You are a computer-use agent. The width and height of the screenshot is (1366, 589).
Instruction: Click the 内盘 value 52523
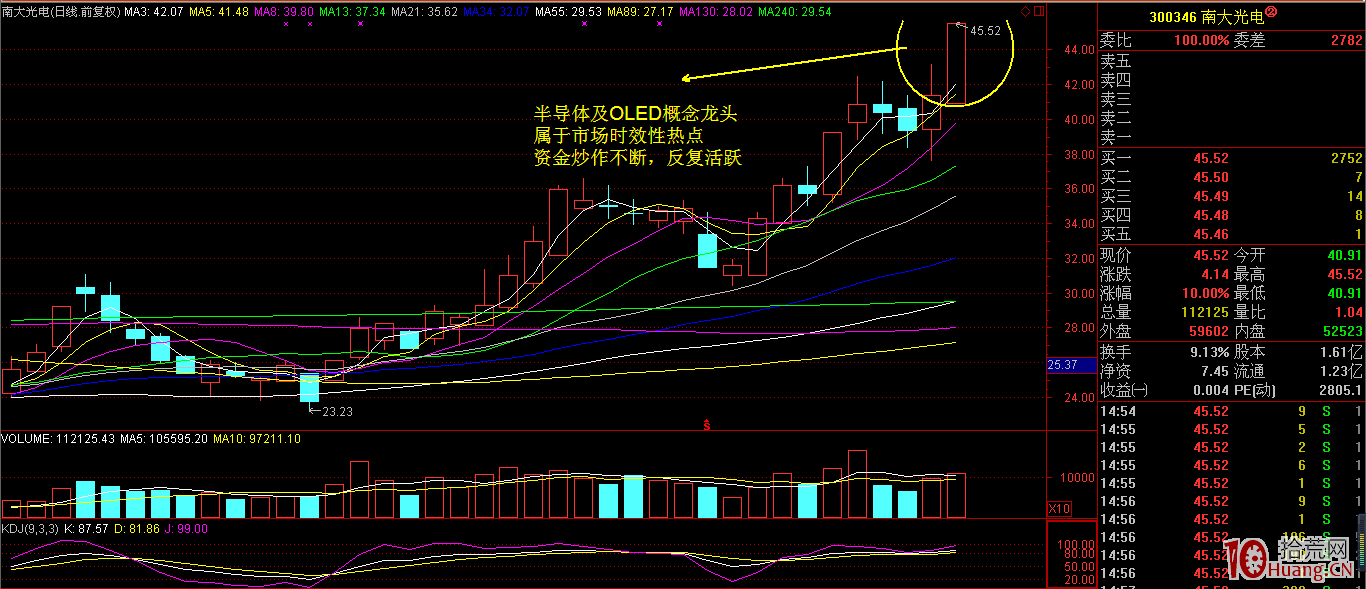tap(1344, 331)
